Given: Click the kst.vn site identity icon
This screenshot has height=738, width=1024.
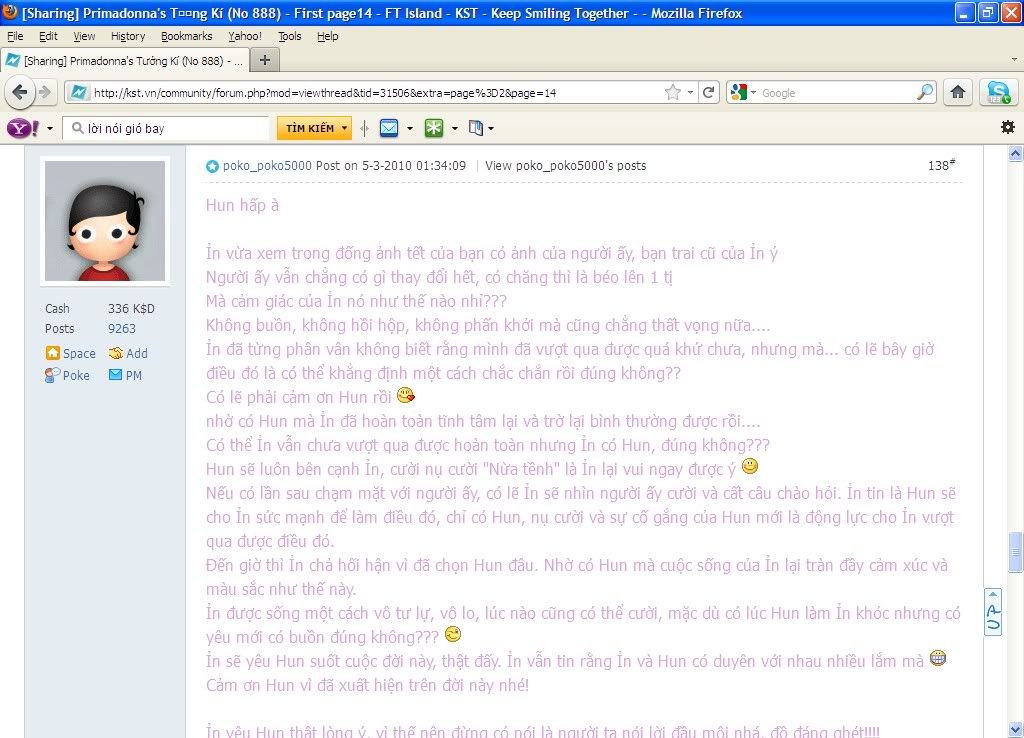Looking at the screenshot, I should click(x=78, y=93).
